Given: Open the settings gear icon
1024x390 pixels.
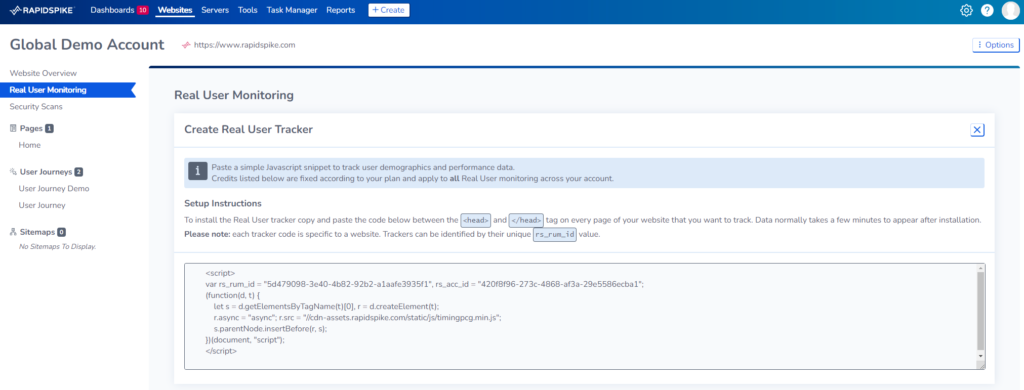Looking at the screenshot, I should (966, 10).
